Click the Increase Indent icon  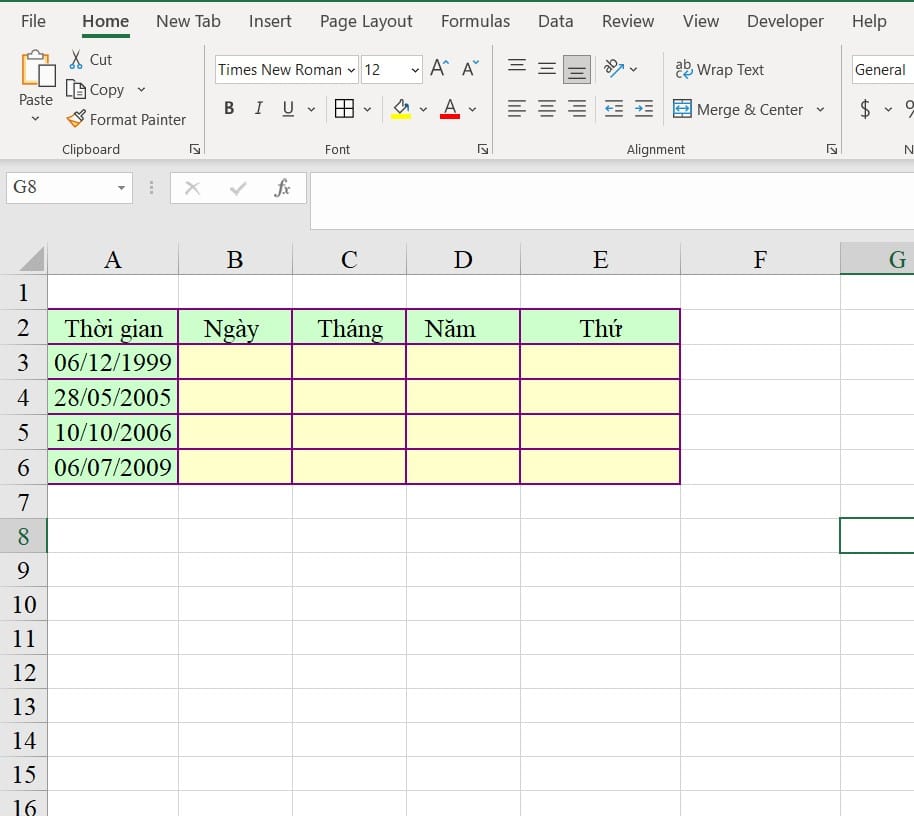(x=644, y=109)
